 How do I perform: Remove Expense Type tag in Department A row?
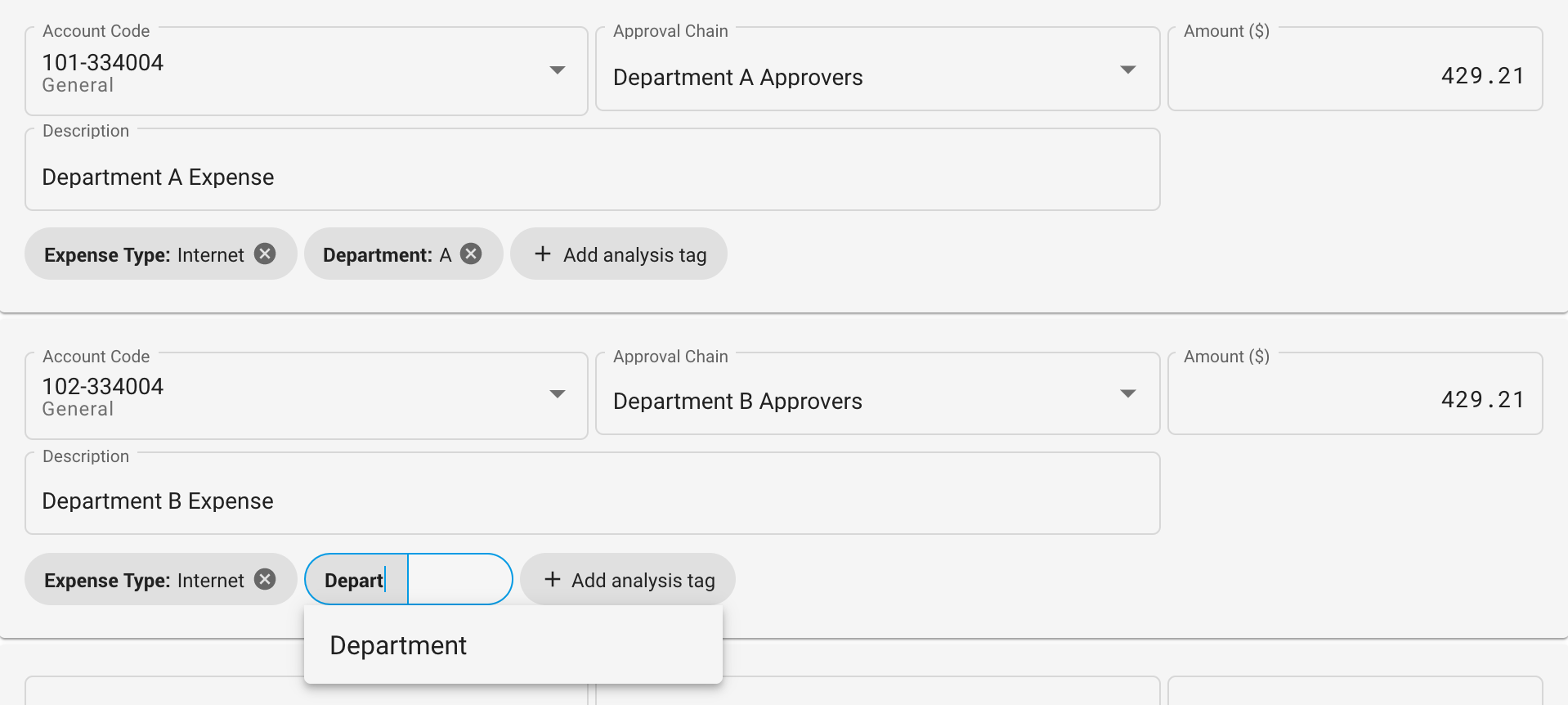click(x=265, y=254)
